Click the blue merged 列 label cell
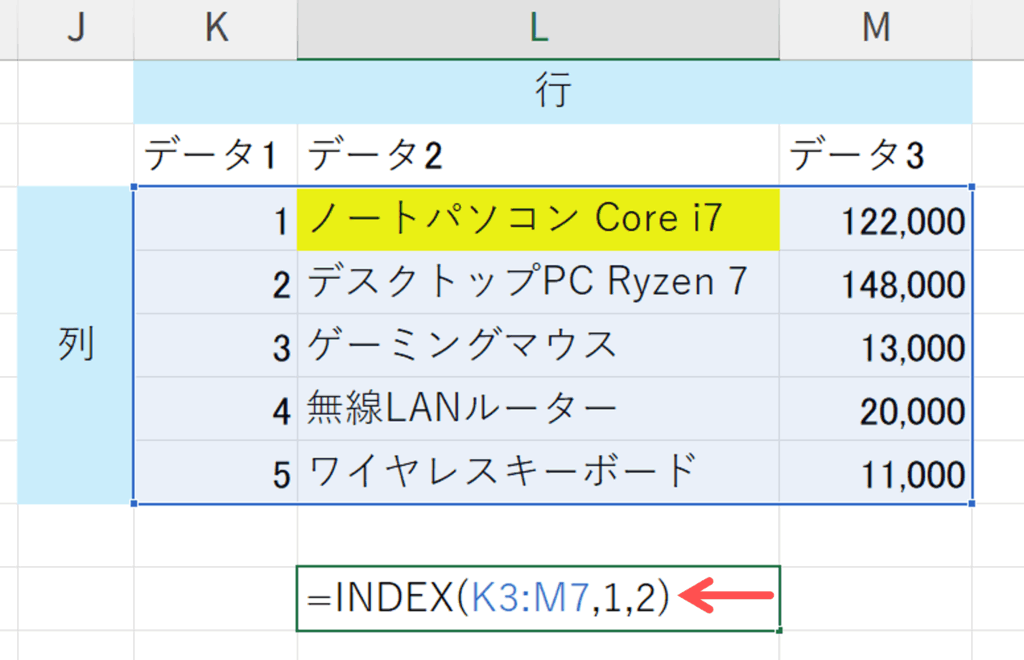1024x660 pixels. tap(75, 345)
